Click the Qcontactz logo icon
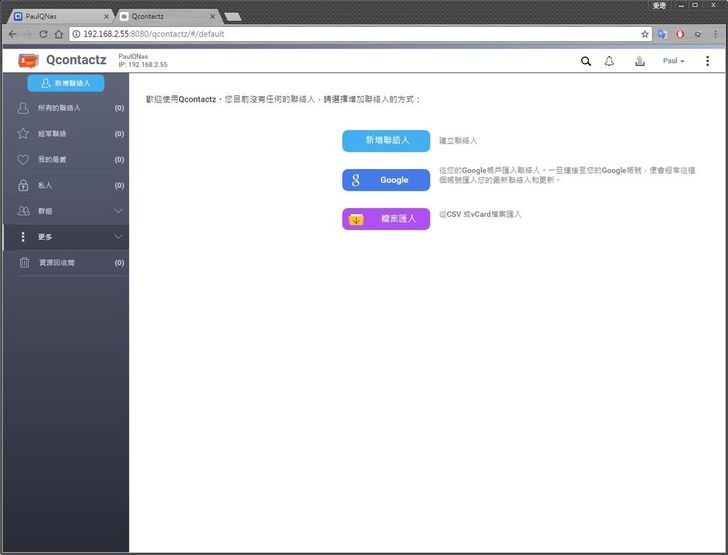 [28, 61]
